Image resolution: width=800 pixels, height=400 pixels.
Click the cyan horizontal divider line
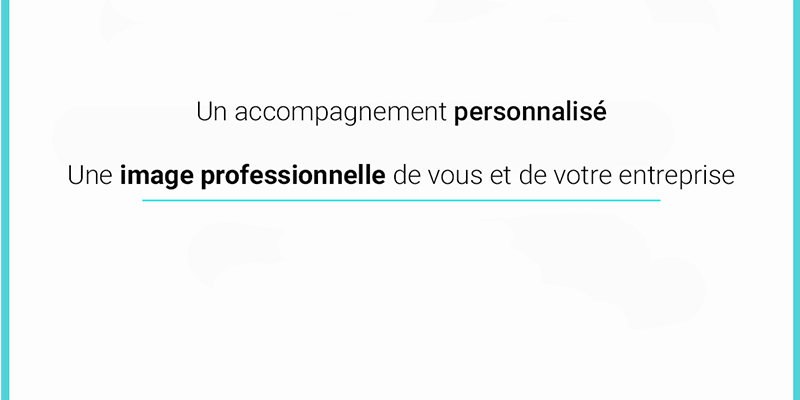[x=401, y=201]
